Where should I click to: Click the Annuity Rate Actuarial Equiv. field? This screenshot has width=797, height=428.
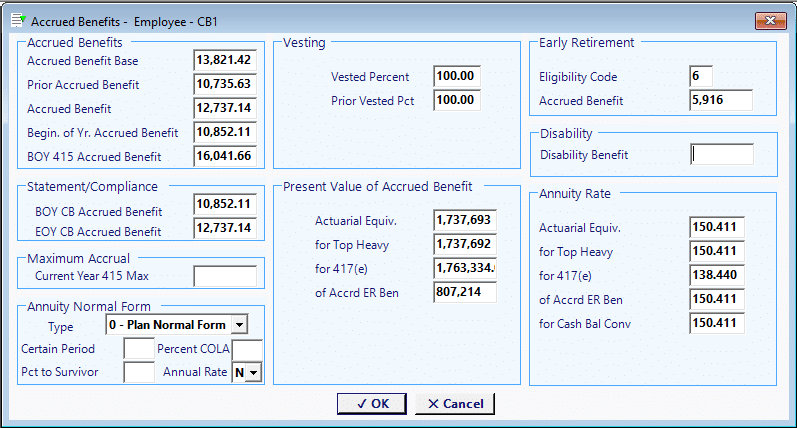(717, 227)
